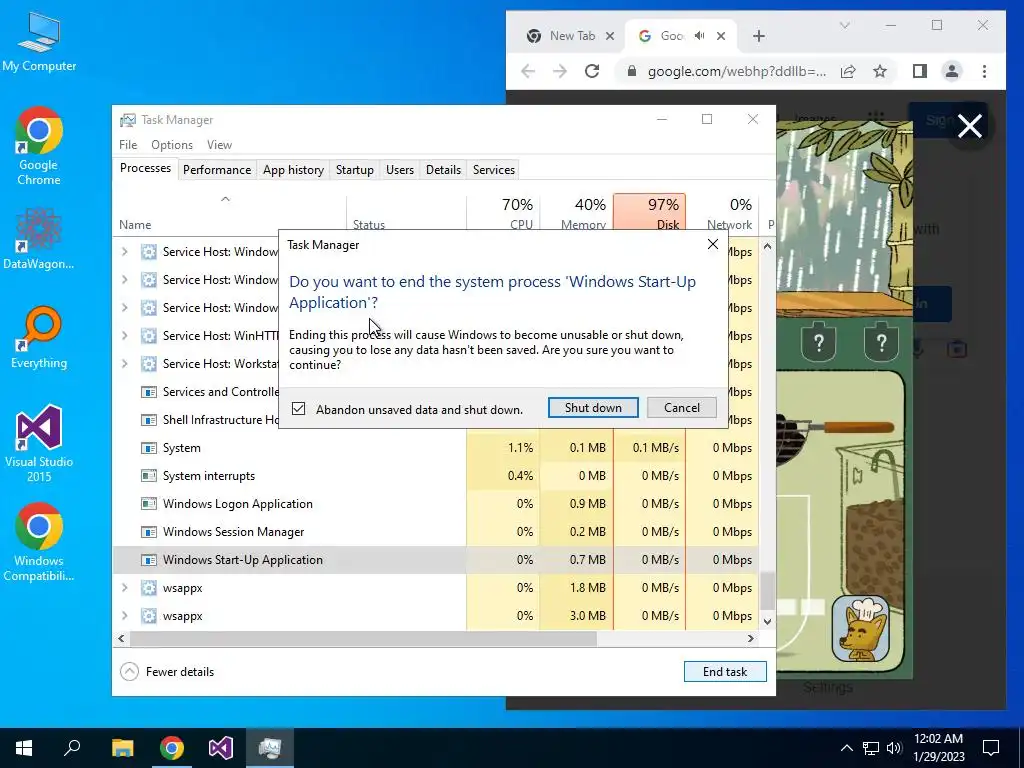Bookmark page with star icon

[x=880, y=71]
